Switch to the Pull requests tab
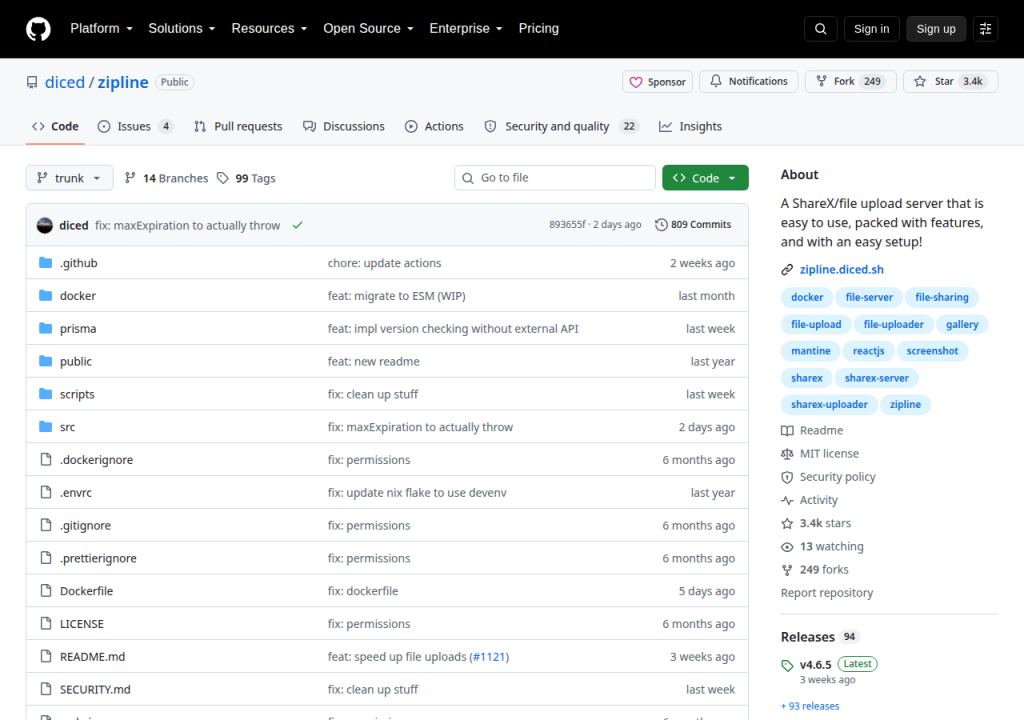Image resolution: width=1024 pixels, height=720 pixels. (x=238, y=126)
